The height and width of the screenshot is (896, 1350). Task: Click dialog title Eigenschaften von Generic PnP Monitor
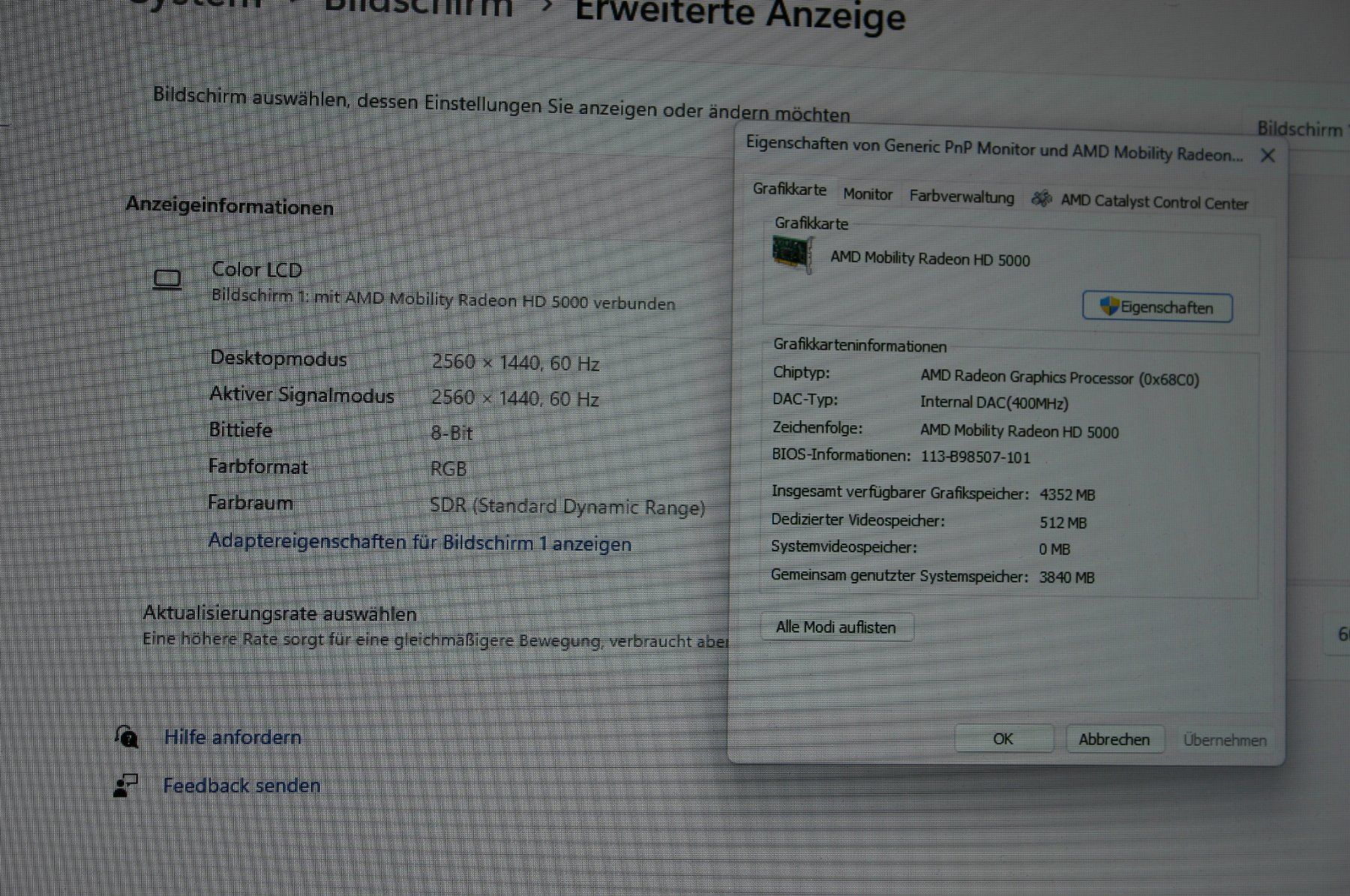coord(994,148)
